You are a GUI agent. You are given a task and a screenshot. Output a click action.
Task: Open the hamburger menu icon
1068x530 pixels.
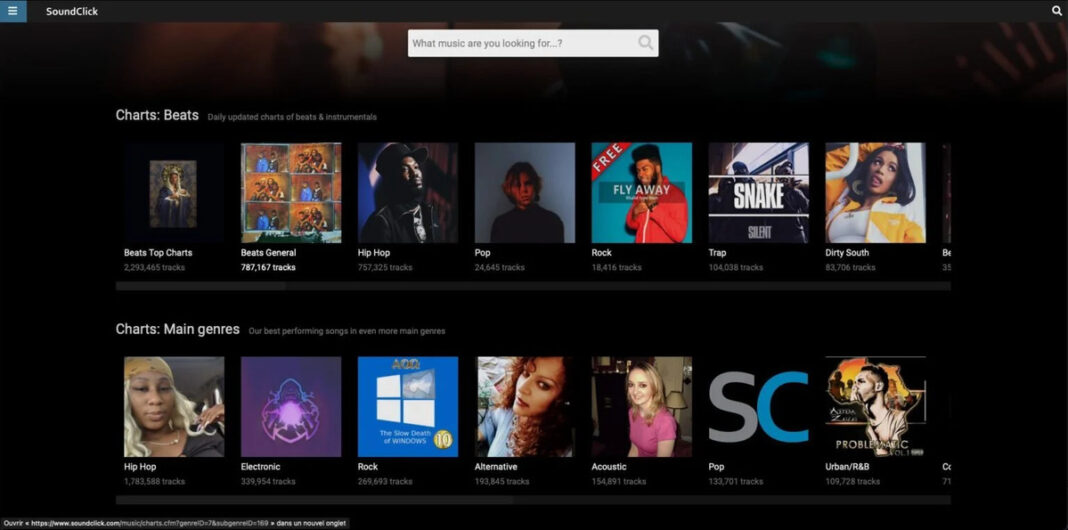pos(13,11)
